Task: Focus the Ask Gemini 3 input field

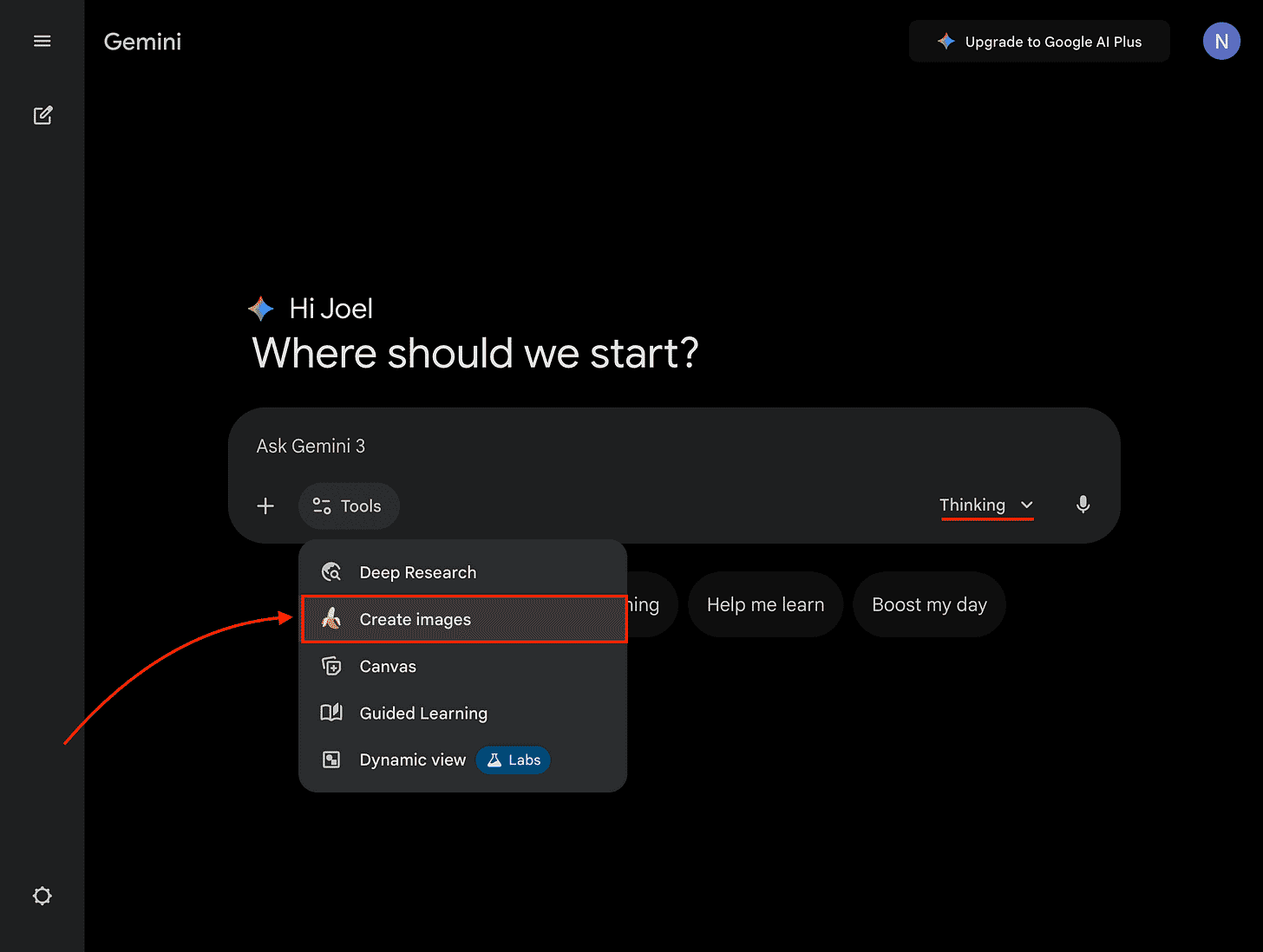Action: pos(673,446)
